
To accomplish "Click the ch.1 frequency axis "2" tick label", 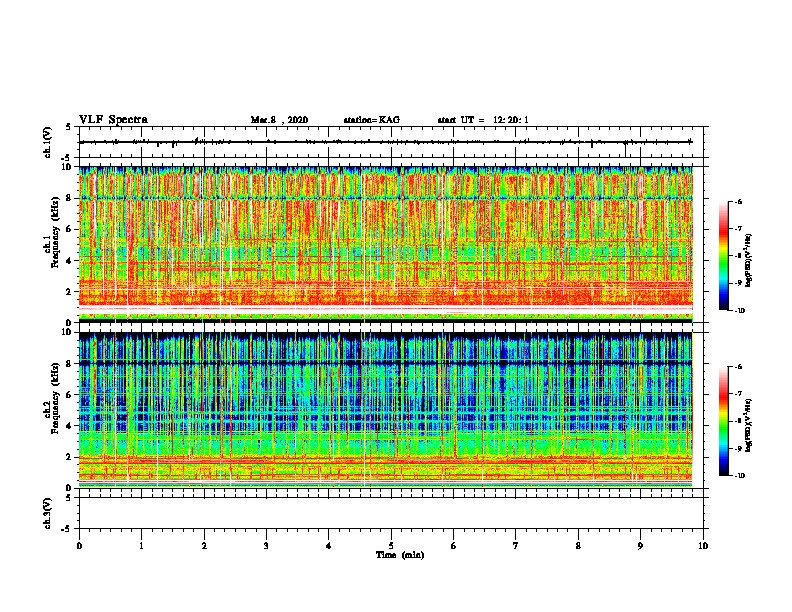I will click(x=70, y=292).
